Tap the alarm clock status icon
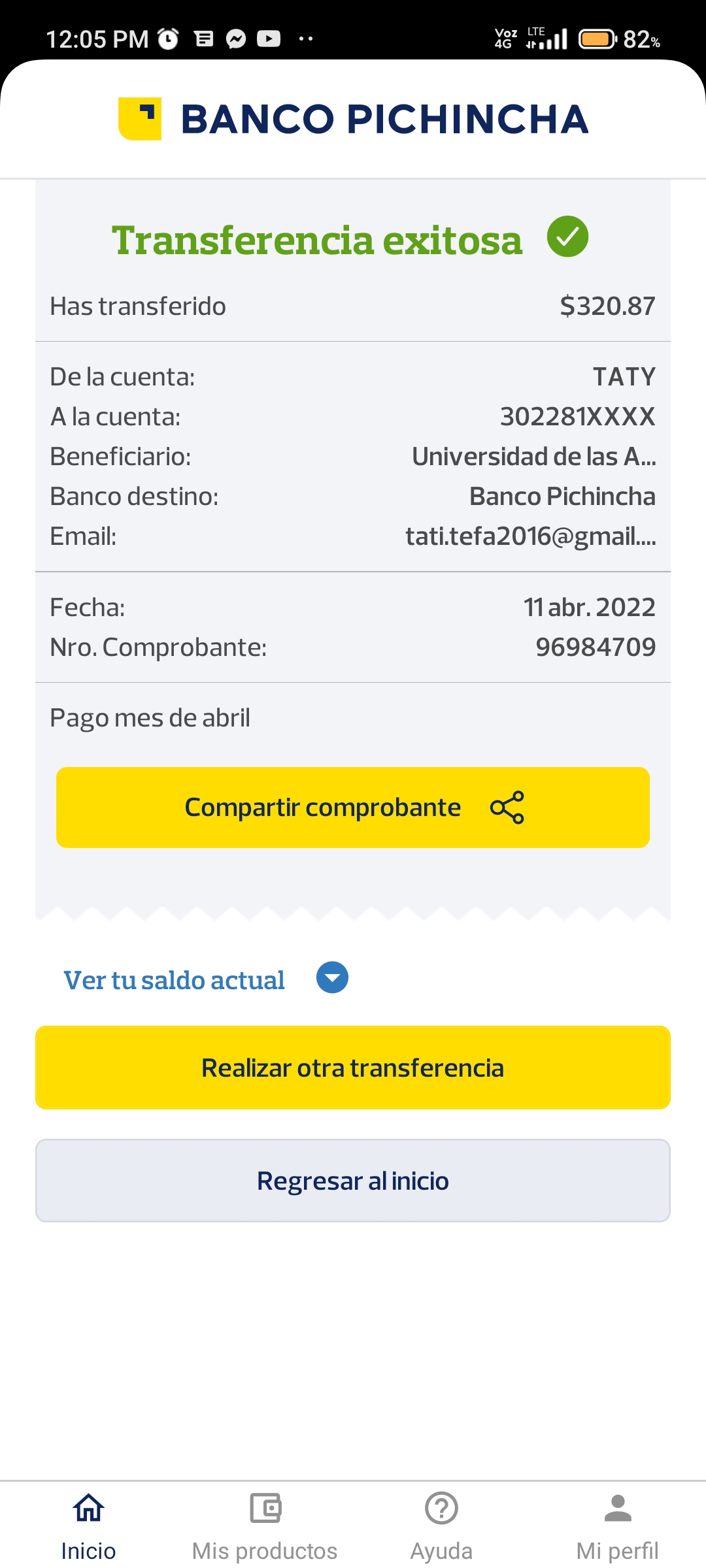This screenshot has width=706, height=1568. [x=169, y=39]
